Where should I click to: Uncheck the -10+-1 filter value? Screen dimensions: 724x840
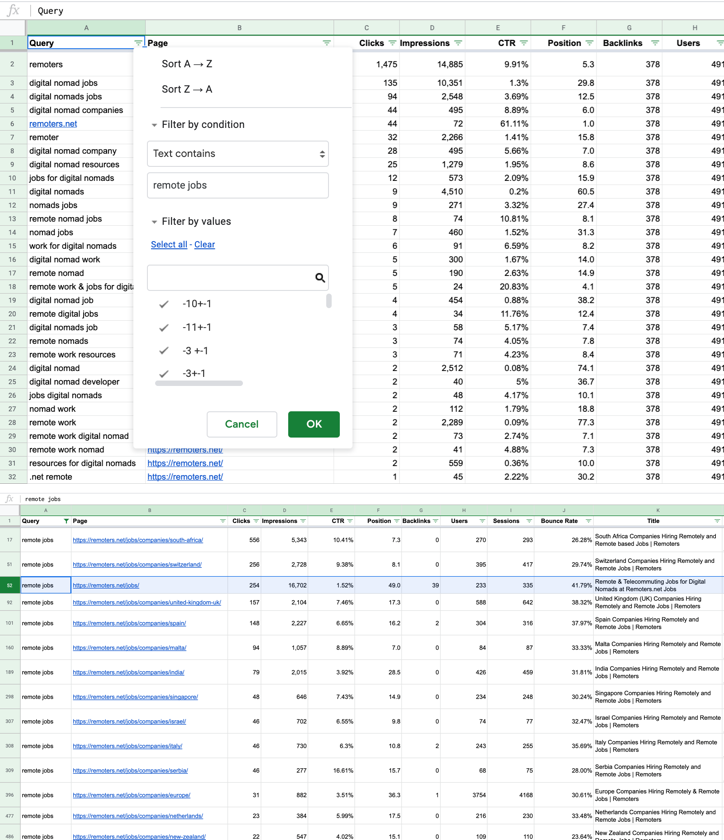(164, 304)
